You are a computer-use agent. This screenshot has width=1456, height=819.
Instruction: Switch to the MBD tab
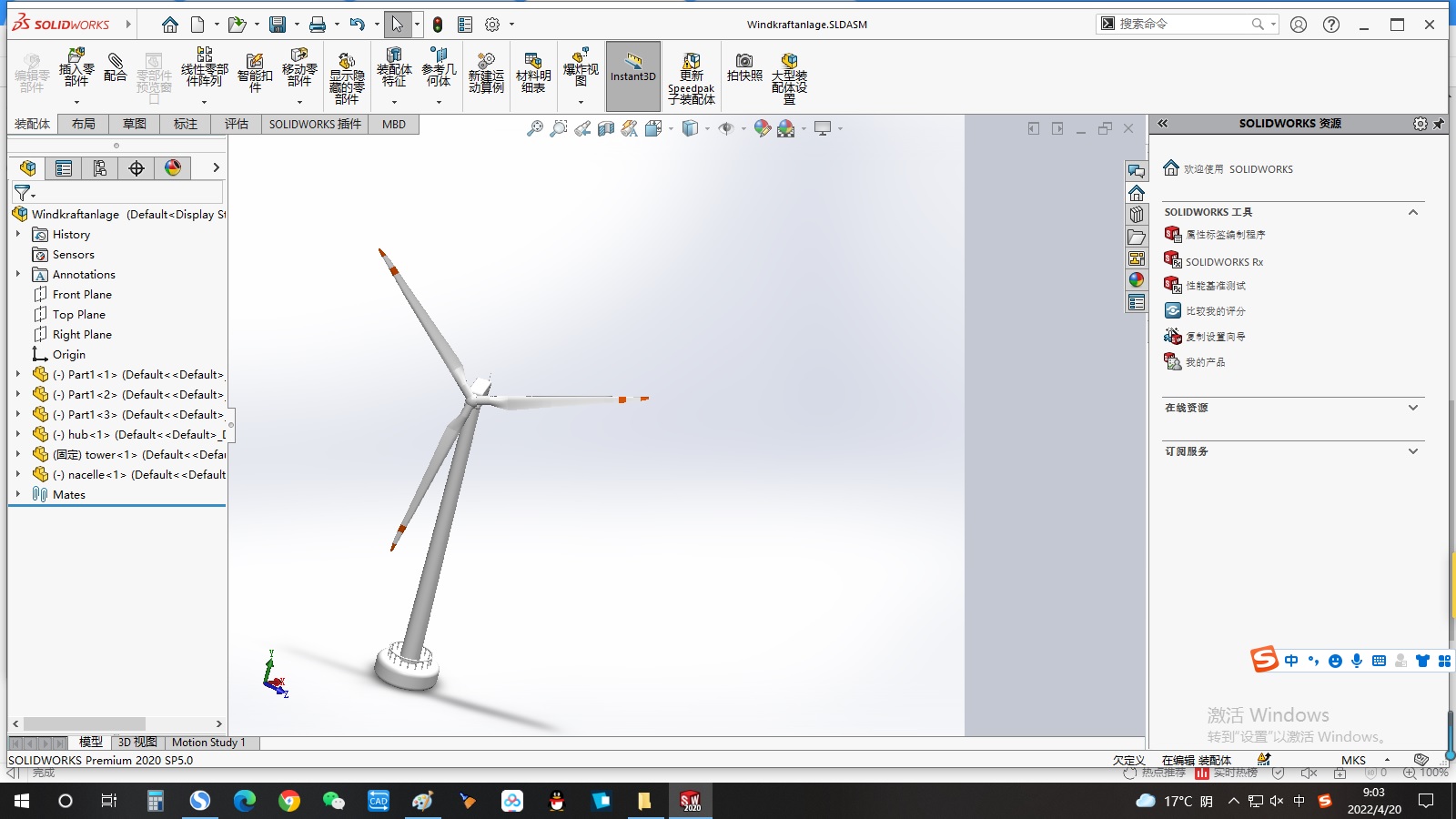point(394,124)
